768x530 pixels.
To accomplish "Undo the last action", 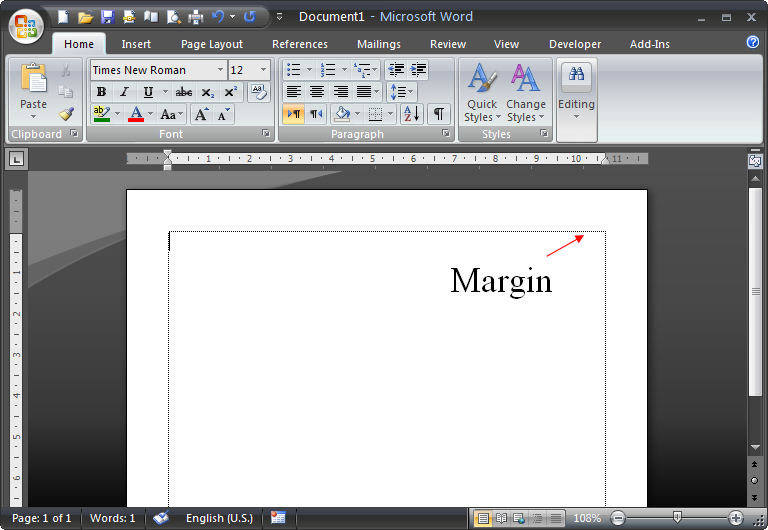I will coord(217,17).
